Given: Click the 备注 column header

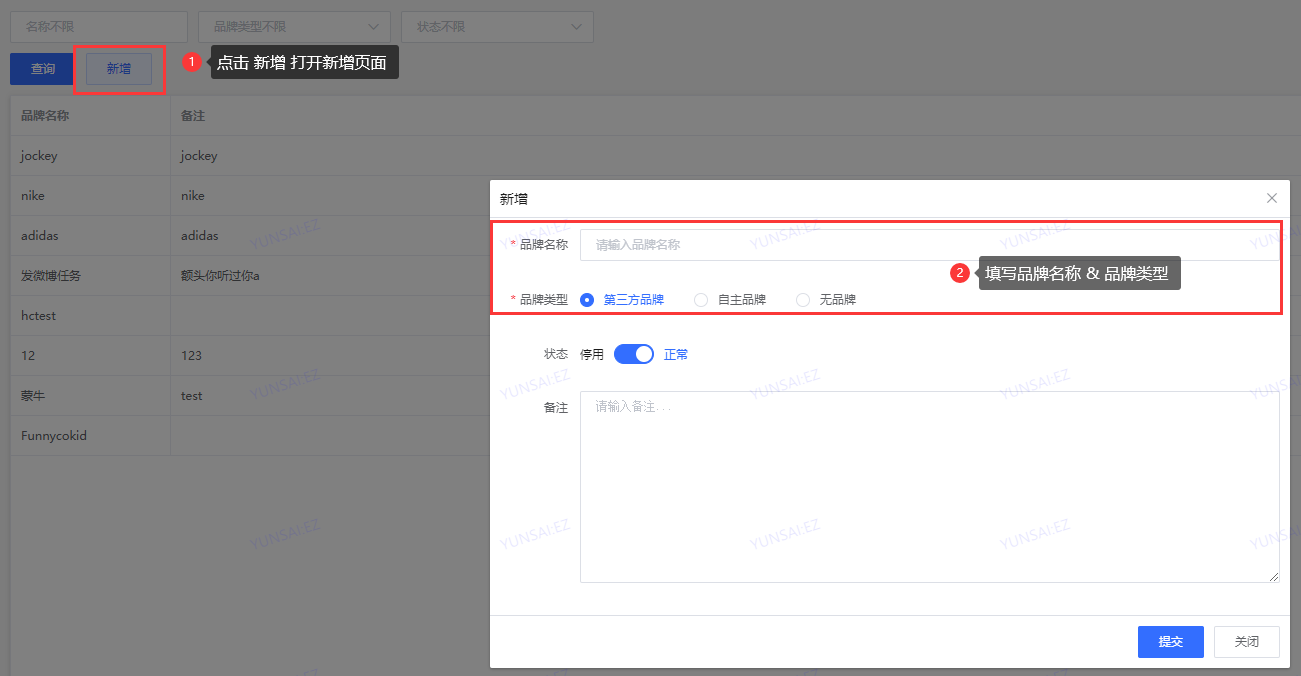Looking at the screenshot, I should pos(193,116).
